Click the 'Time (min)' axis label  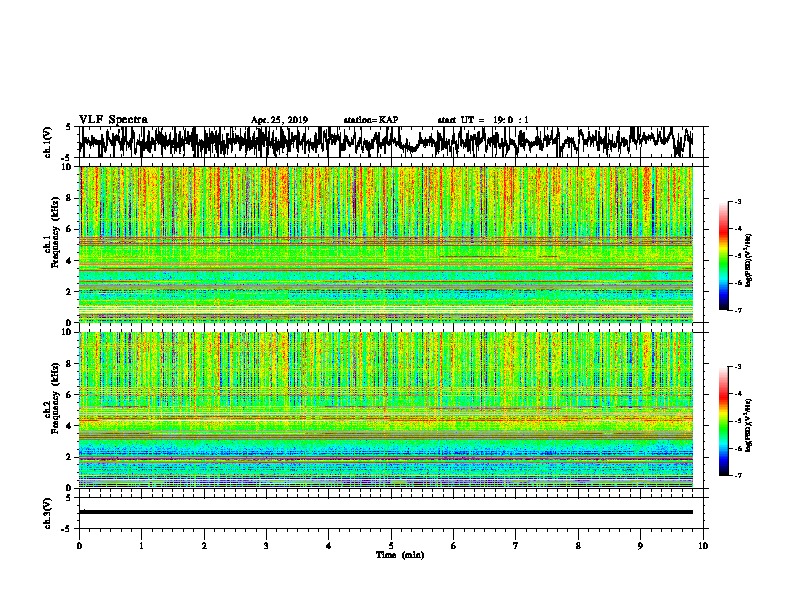(400, 555)
